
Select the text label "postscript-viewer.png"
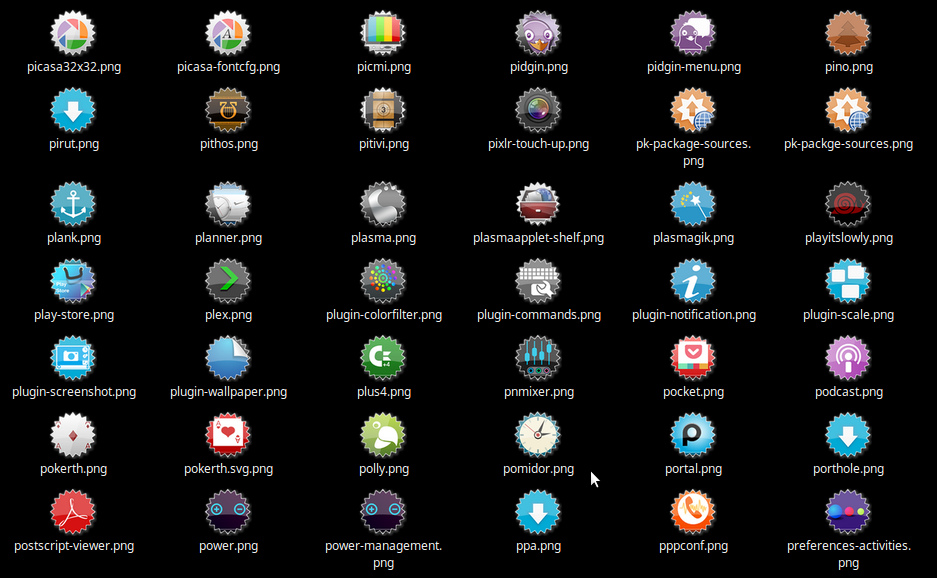point(74,546)
